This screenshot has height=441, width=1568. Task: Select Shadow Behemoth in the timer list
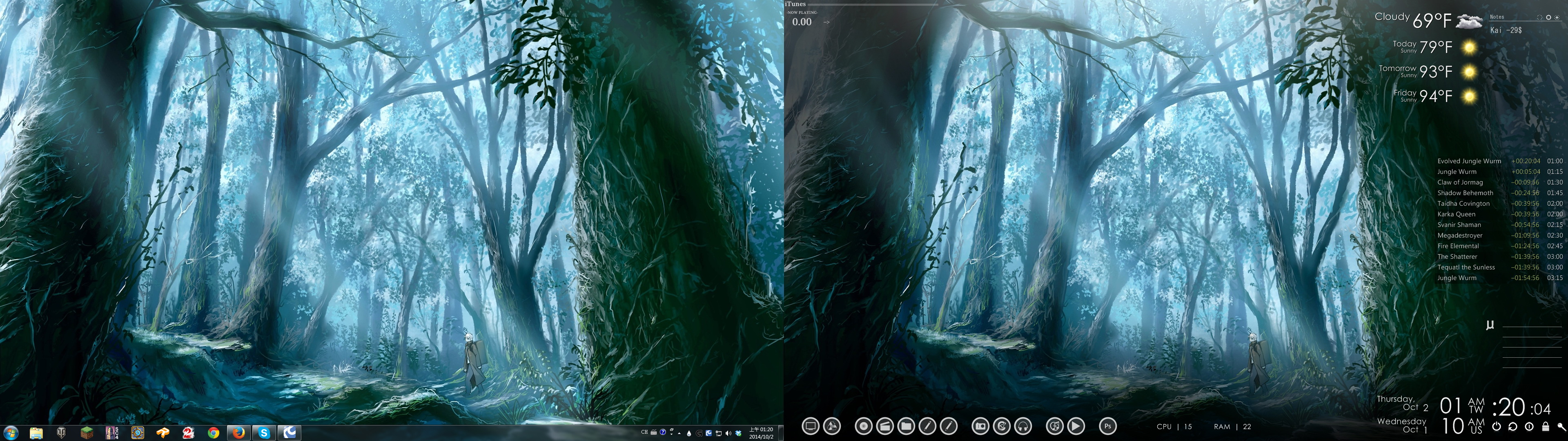(1465, 193)
